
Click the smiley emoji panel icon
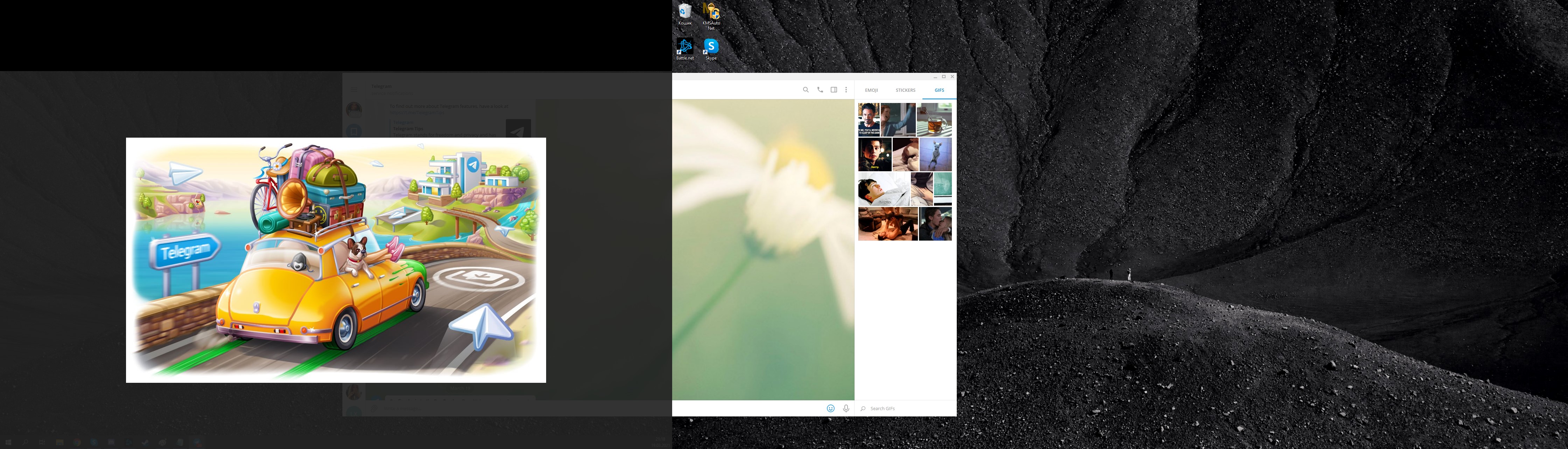pos(830,408)
